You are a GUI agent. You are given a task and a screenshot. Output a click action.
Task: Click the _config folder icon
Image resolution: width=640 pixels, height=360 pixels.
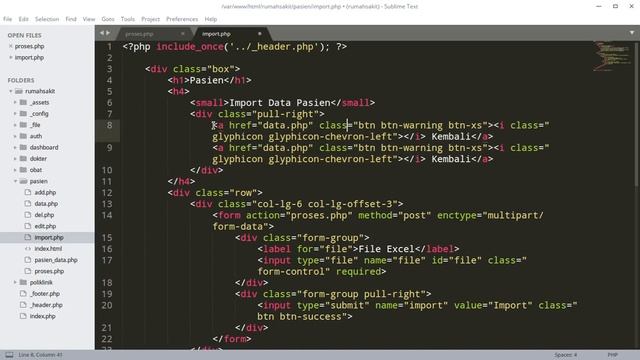click(x=23, y=114)
